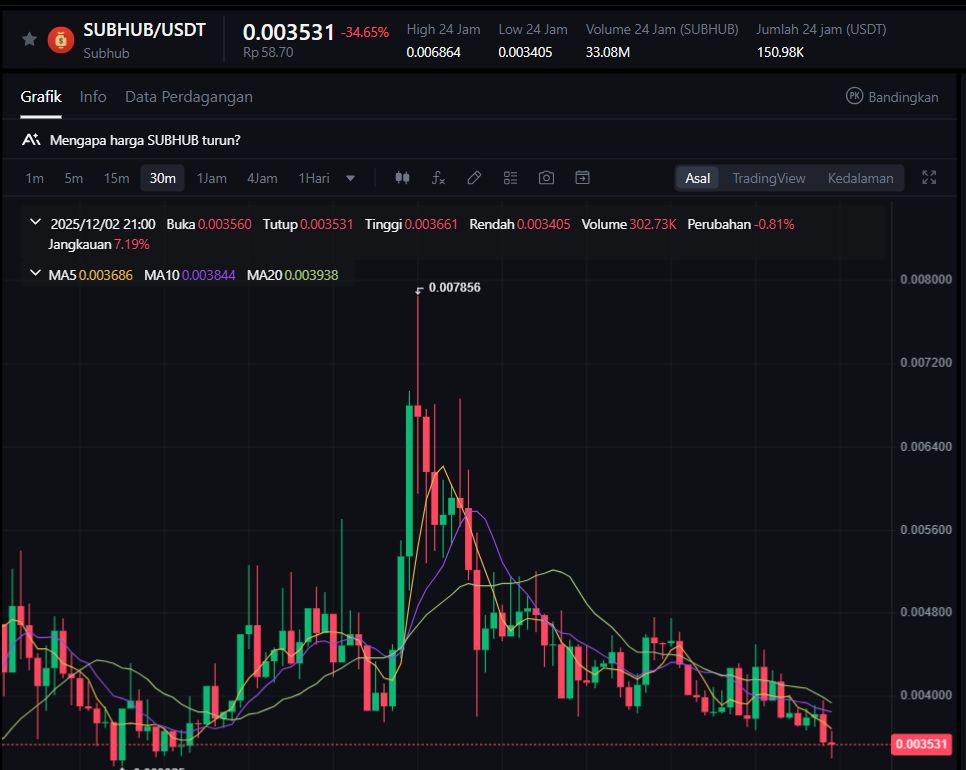Collapse the MA indicator legend row

click(x=36, y=273)
